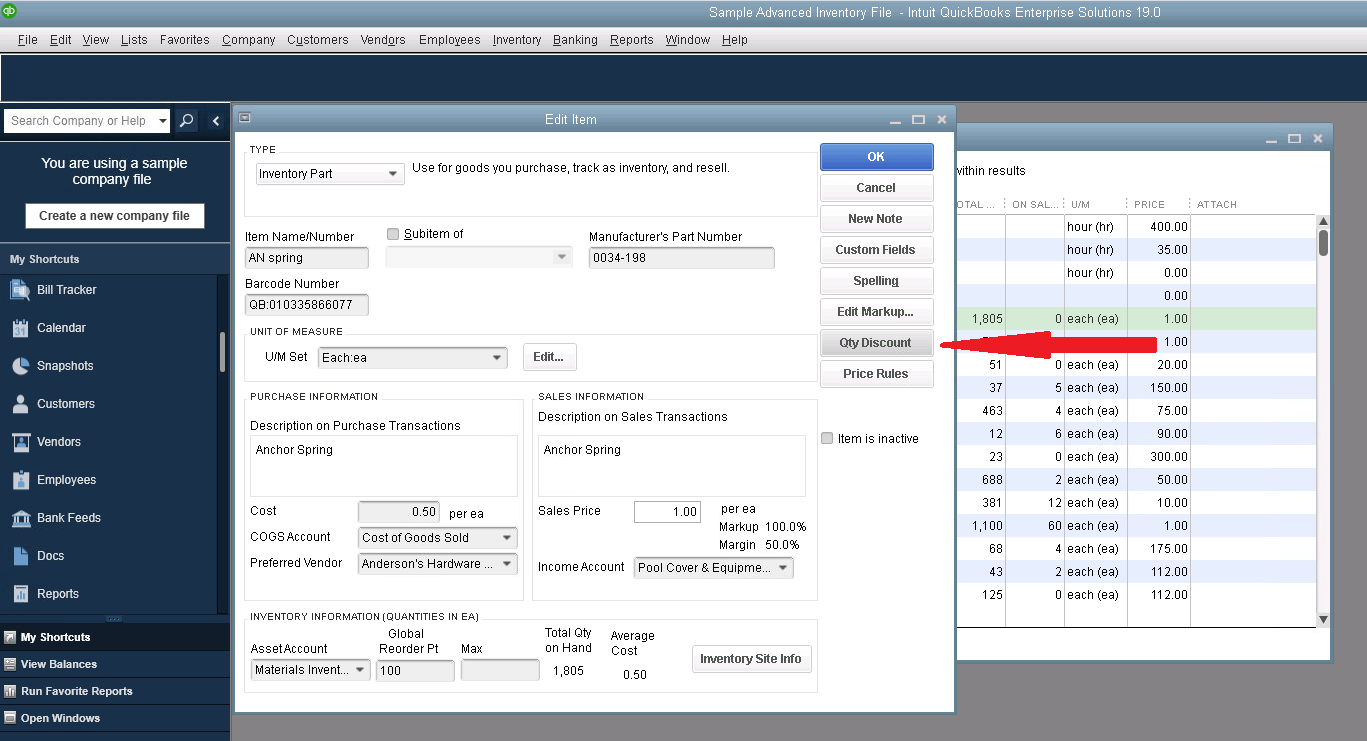Open the item Type dropdown (Inventory Part)
Screen dimensions: 1367x741
click(x=330, y=174)
